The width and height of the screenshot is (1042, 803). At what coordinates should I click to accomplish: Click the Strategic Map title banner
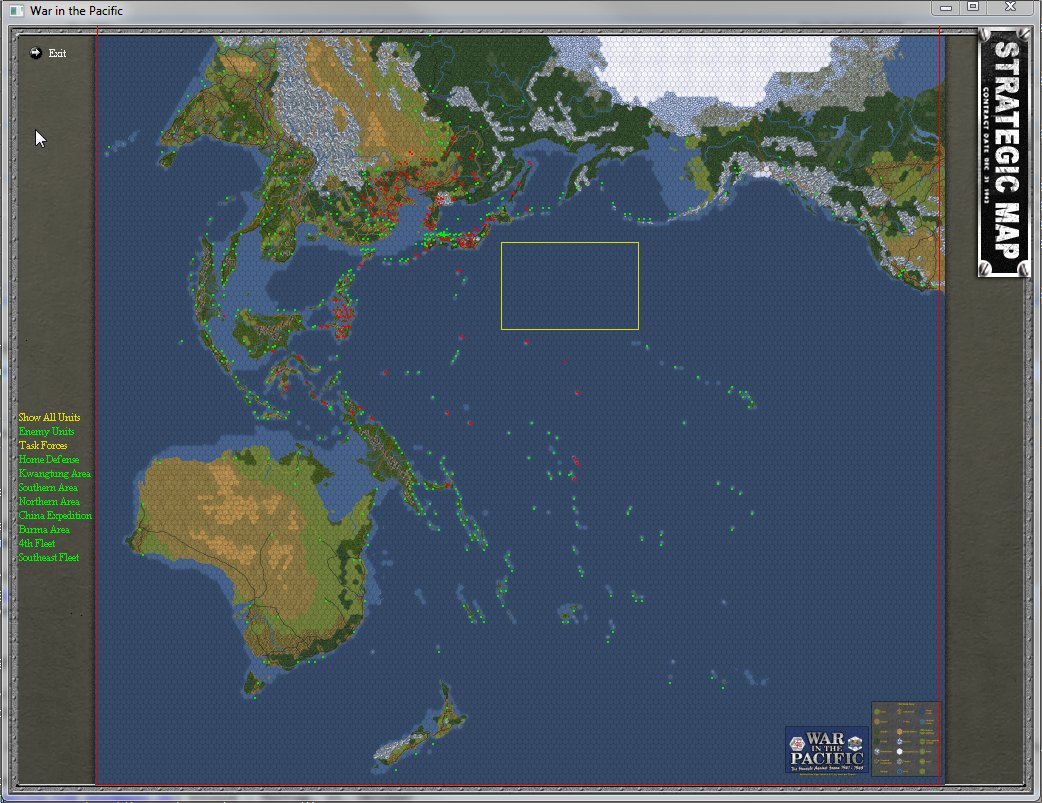1002,152
